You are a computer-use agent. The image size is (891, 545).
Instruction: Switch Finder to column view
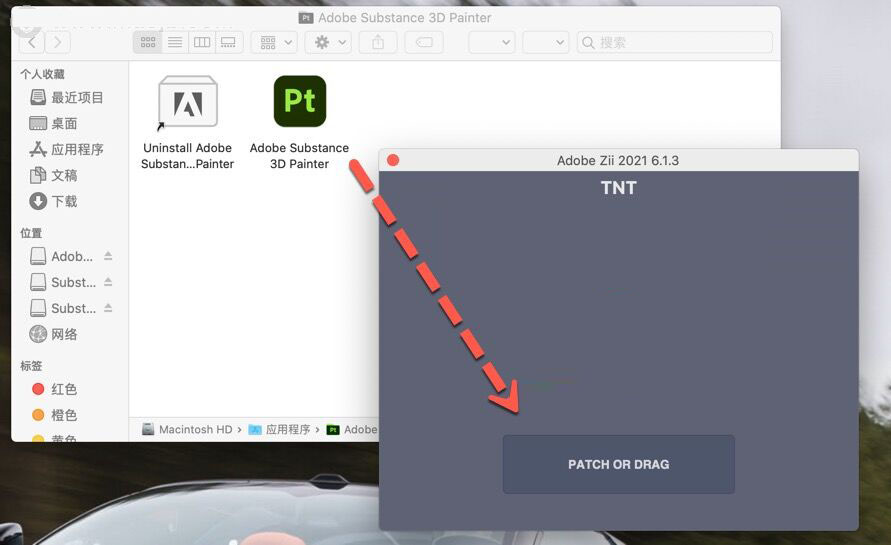tap(202, 42)
